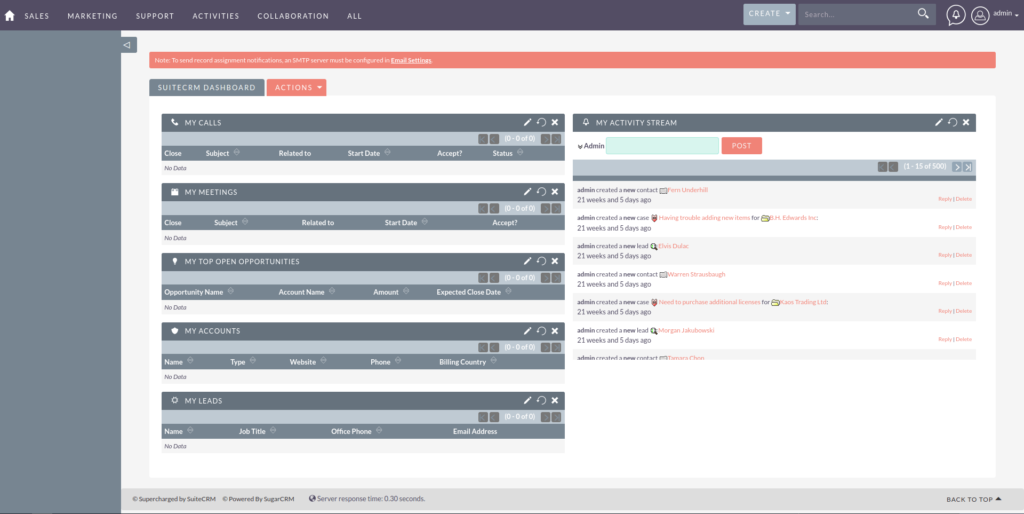
Task: Edit the My Activity Stream dashlet
Action: 939,122
